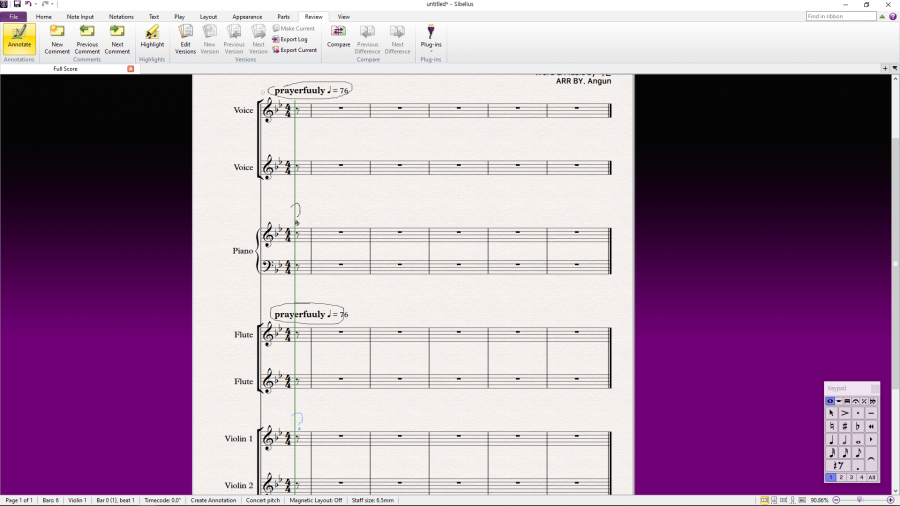The image size is (900, 506).
Task: Switch to the Parts ribbon tab
Action: tap(284, 17)
